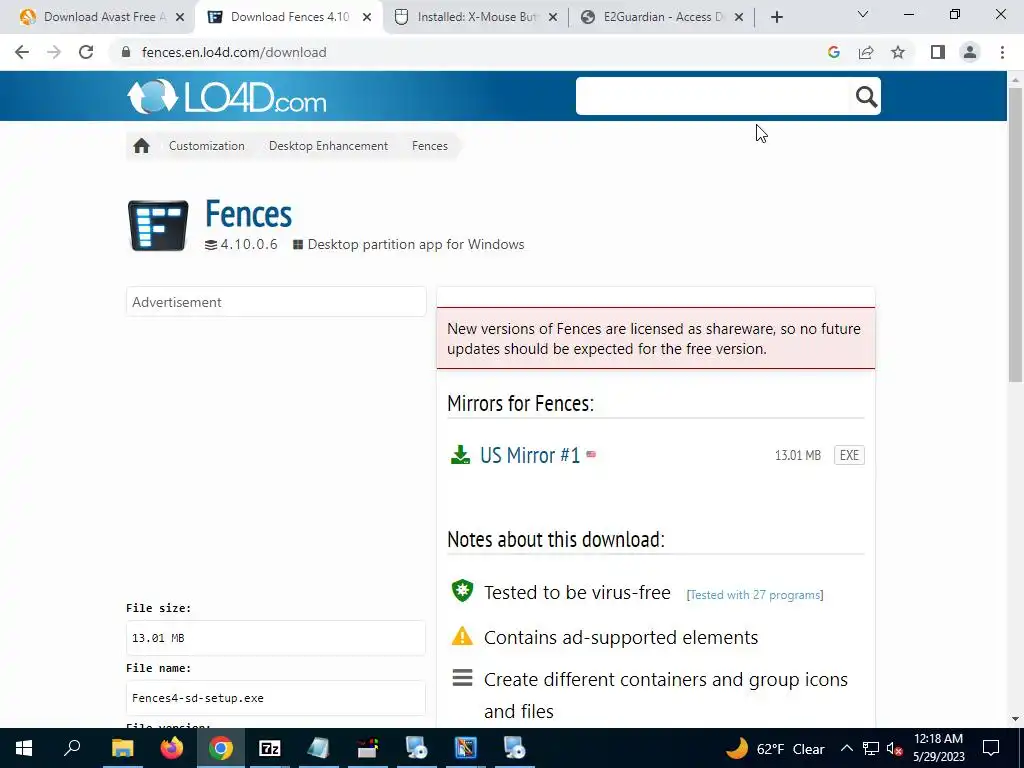Click the page vertical scrollbar thumb
The height and width of the screenshot is (768, 1024).
1015,235
